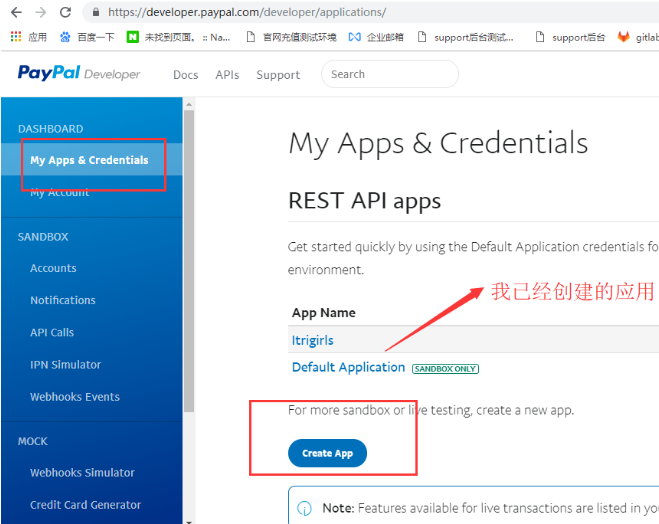
Task: Click the SANDBOX ONLY badge
Action: (x=445, y=369)
